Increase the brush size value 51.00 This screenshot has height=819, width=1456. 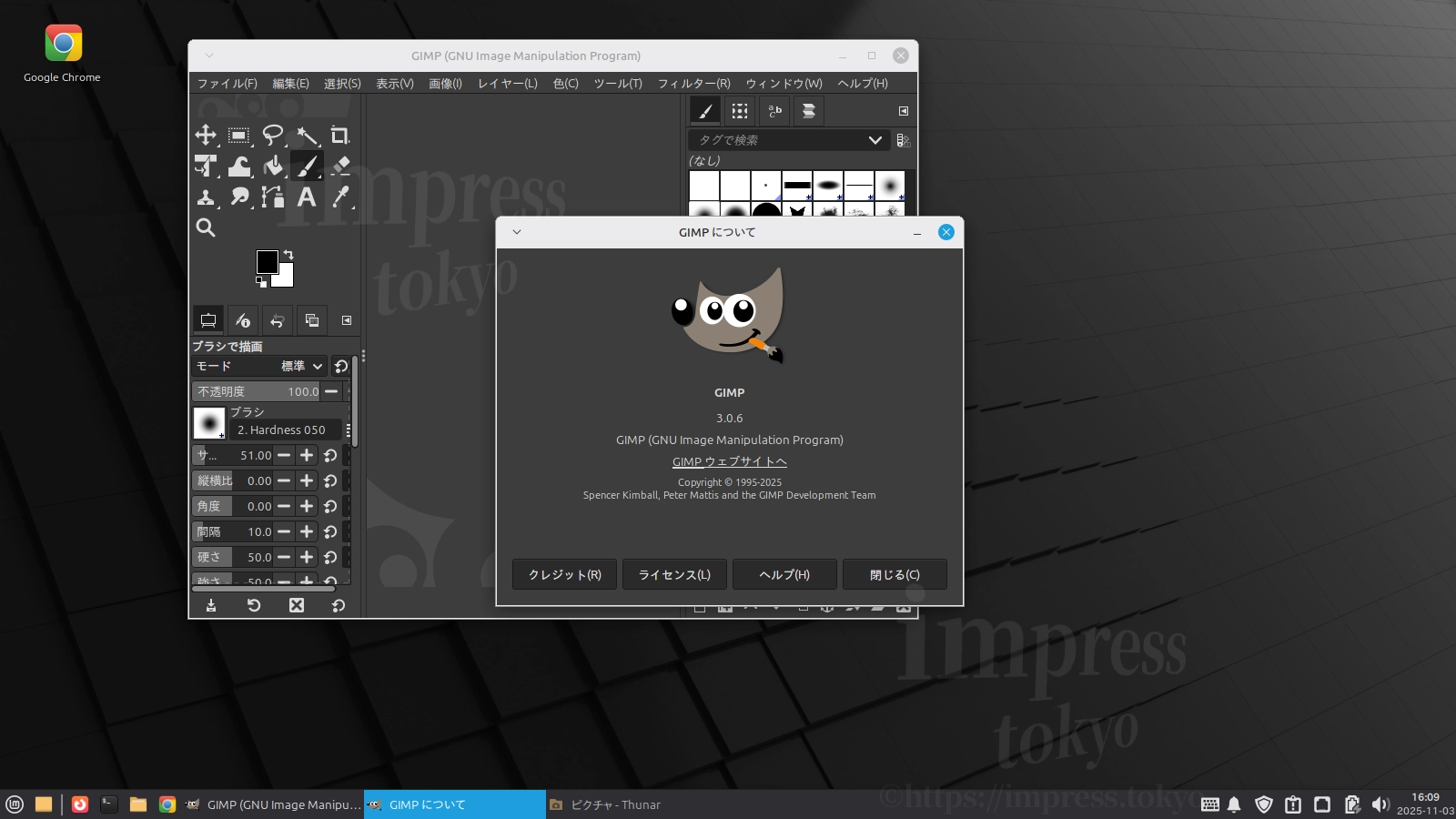307,455
